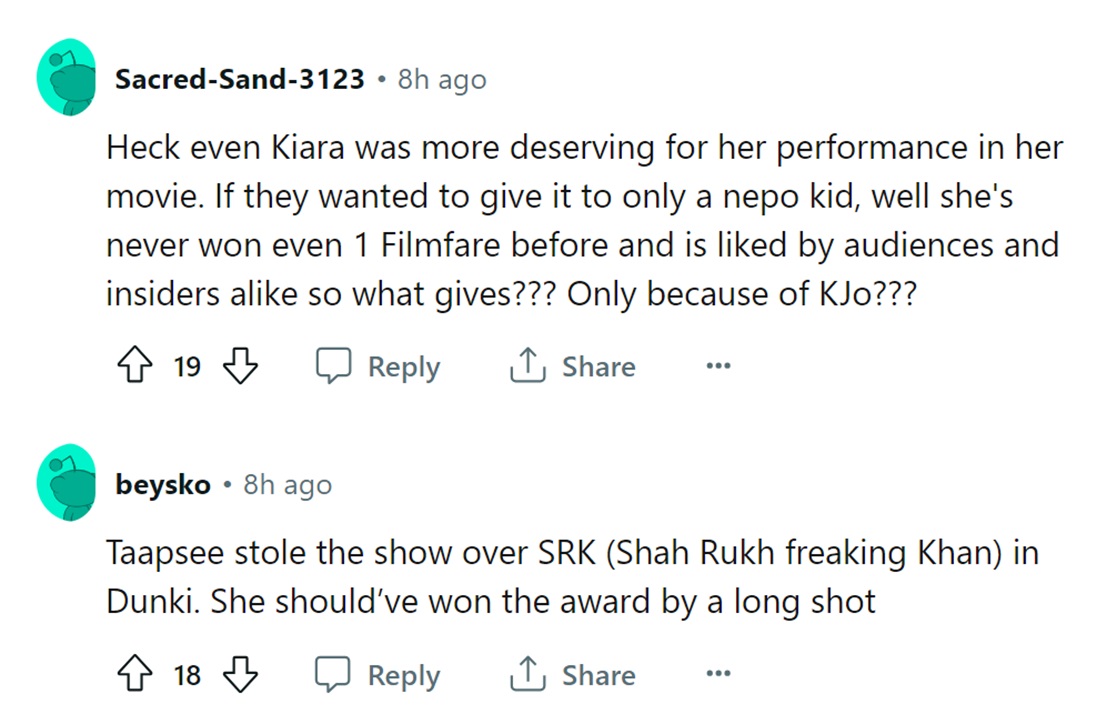The width and height of the screenshot is (1117, 724).
Task: Share beysko's comment
Action: (x=572, y=676)
